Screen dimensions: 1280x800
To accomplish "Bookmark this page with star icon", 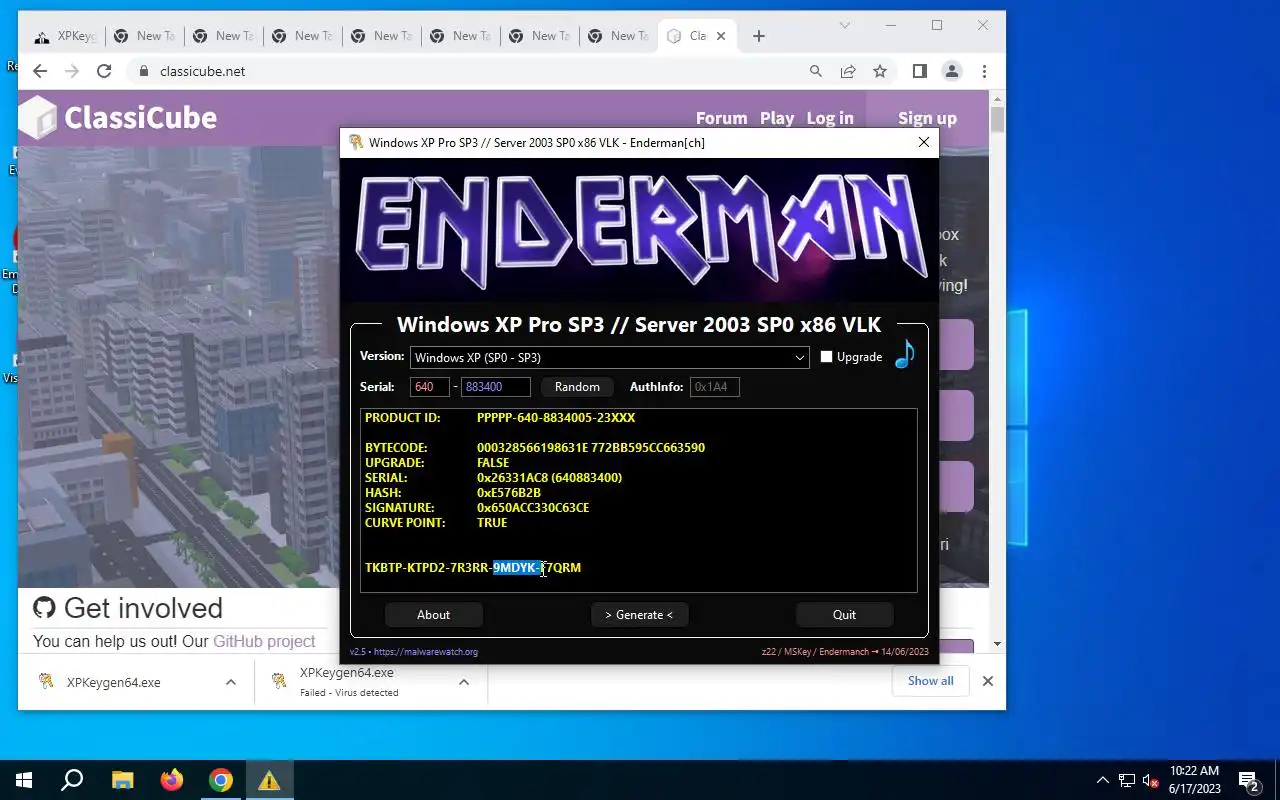I will pyautogui.click(x=880, y=71).
